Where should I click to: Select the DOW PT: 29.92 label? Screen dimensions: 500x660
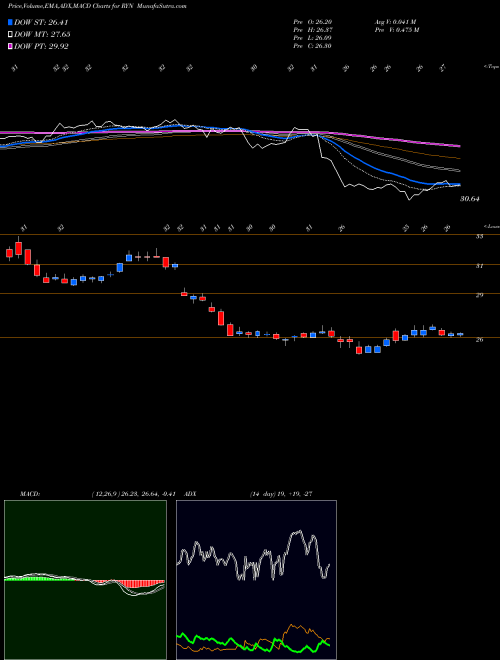[42, 46]
